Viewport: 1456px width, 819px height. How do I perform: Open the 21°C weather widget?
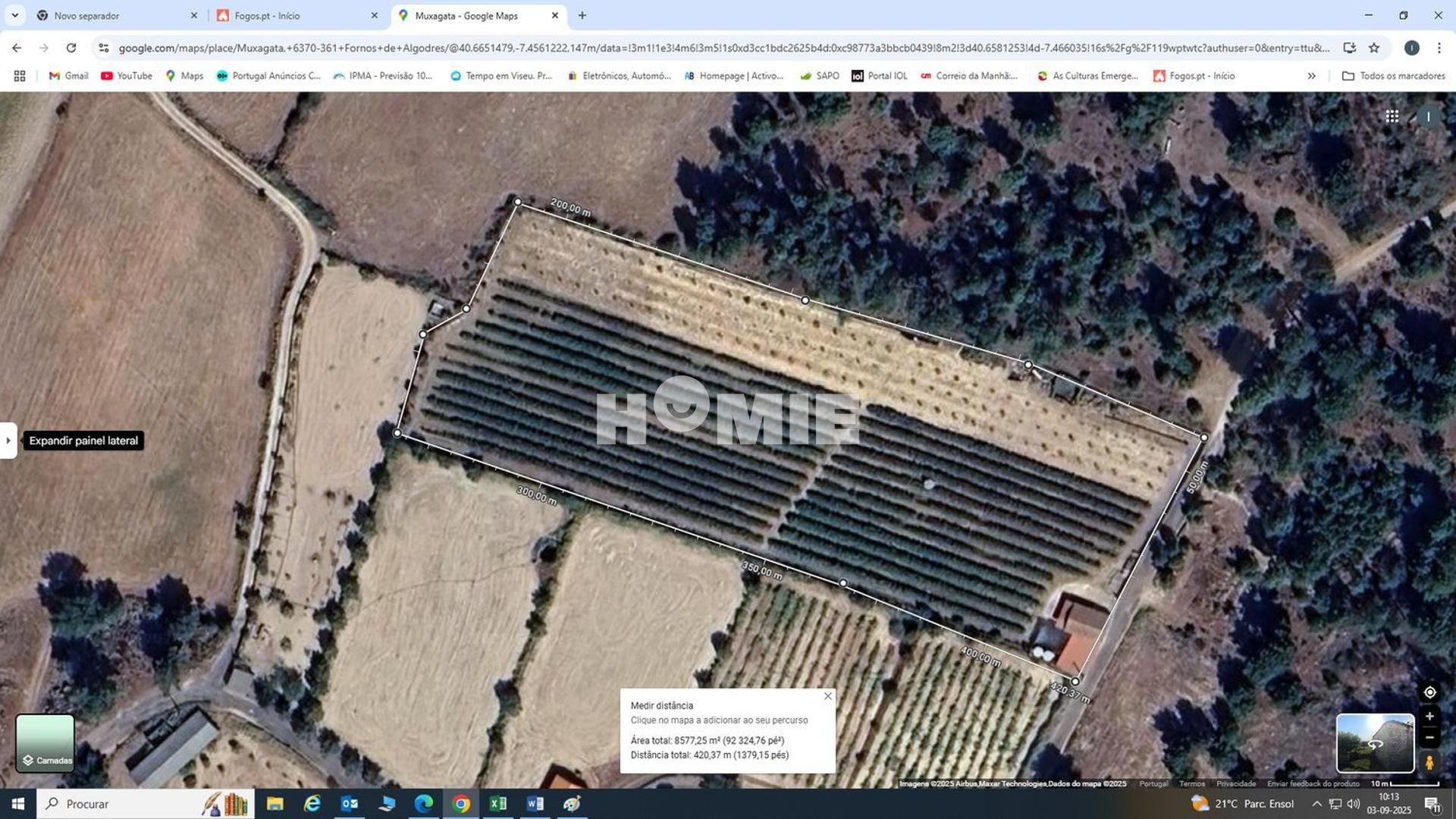[1242, 804]
